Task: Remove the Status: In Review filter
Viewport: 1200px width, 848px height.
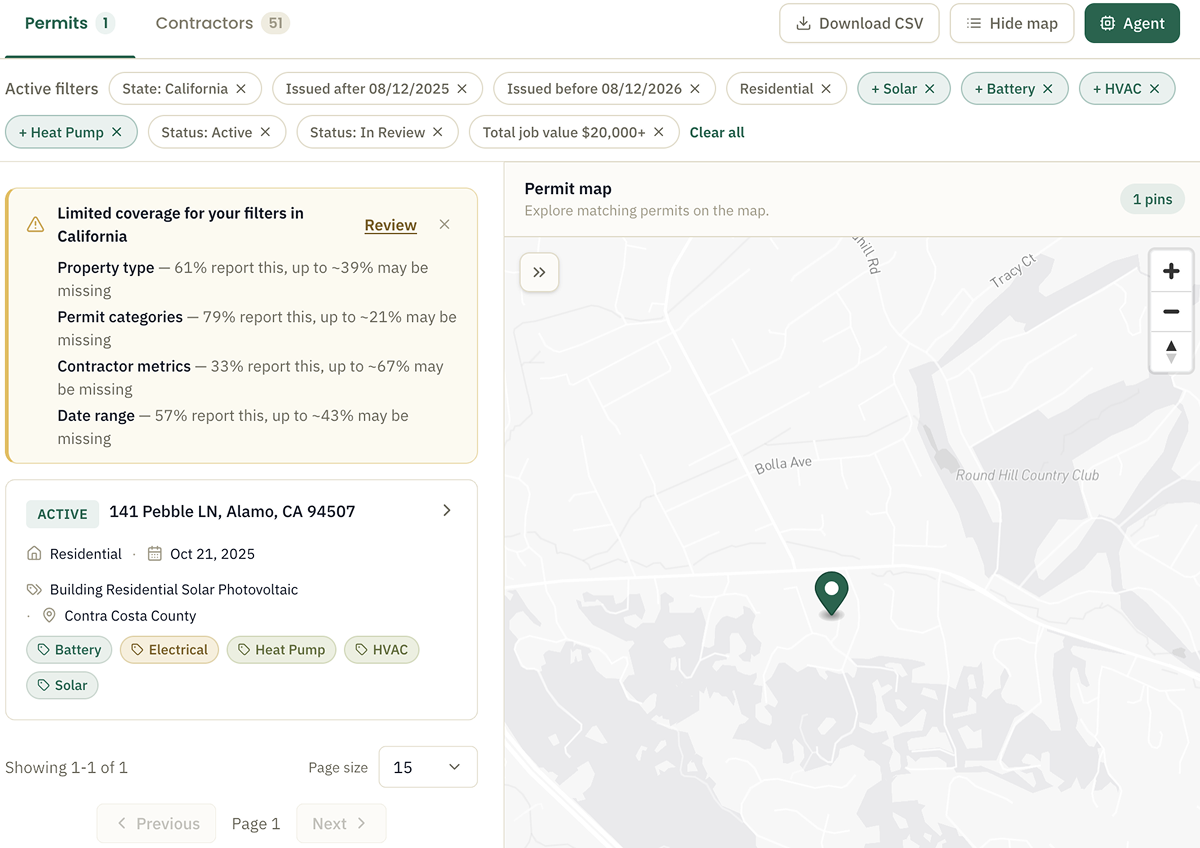Action: [438, 132]
